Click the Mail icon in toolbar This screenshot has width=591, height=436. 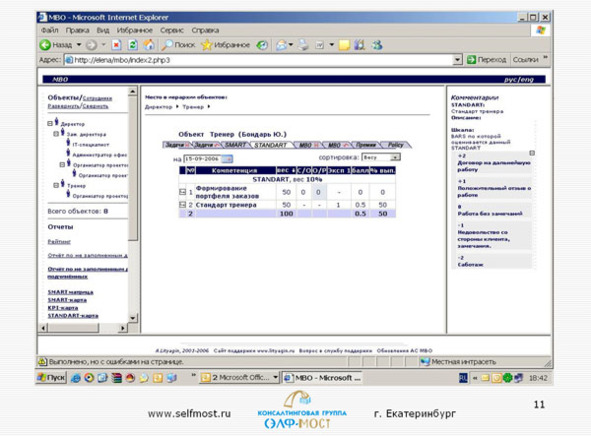(x=281, y=45)
